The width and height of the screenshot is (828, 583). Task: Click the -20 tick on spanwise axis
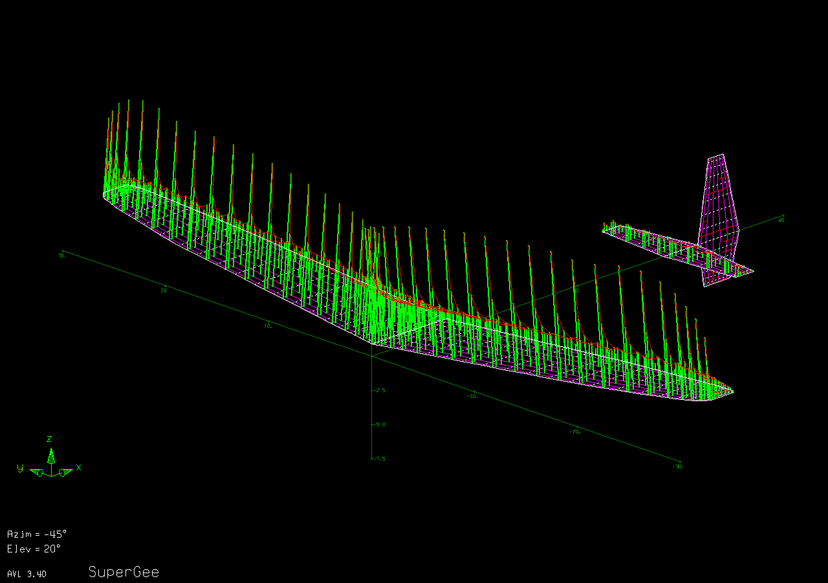(x=575, y=432)
